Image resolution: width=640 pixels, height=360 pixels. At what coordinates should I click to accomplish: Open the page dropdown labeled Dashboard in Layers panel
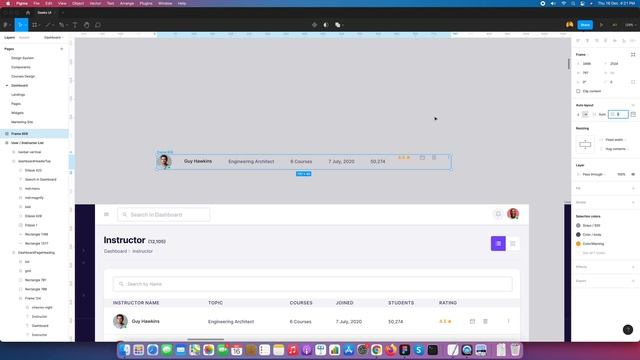(53, 38)
